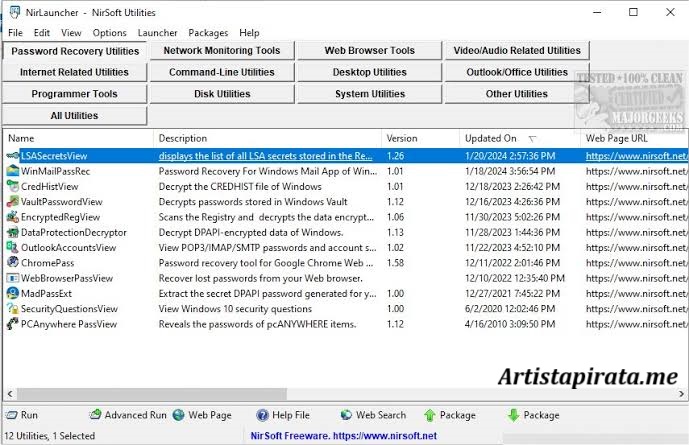Screen dimensions: 689x445
Task: Sort by the Version column header
Action: pos(421,138)
